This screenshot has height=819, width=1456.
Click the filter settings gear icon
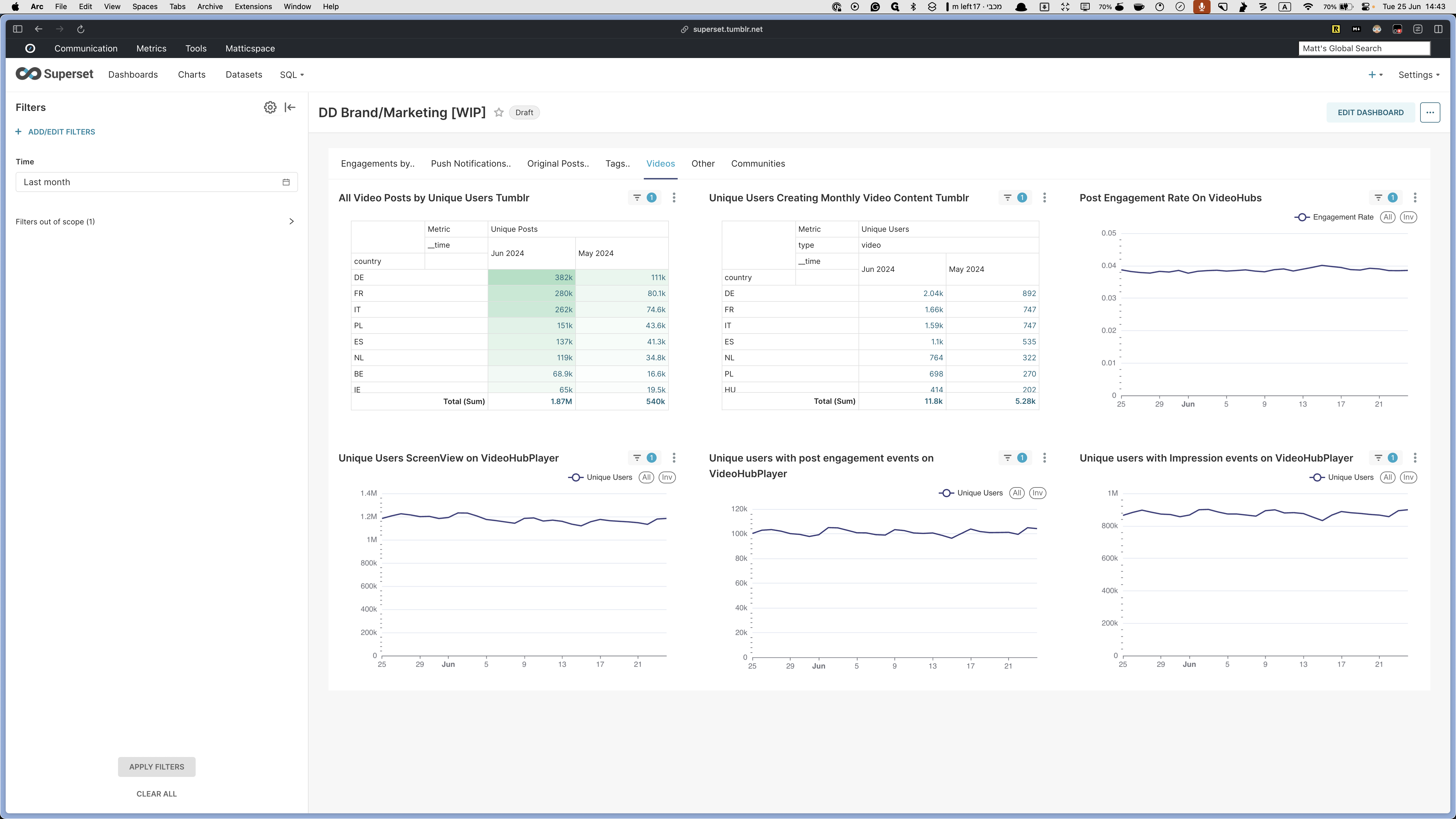pos(270,107)
